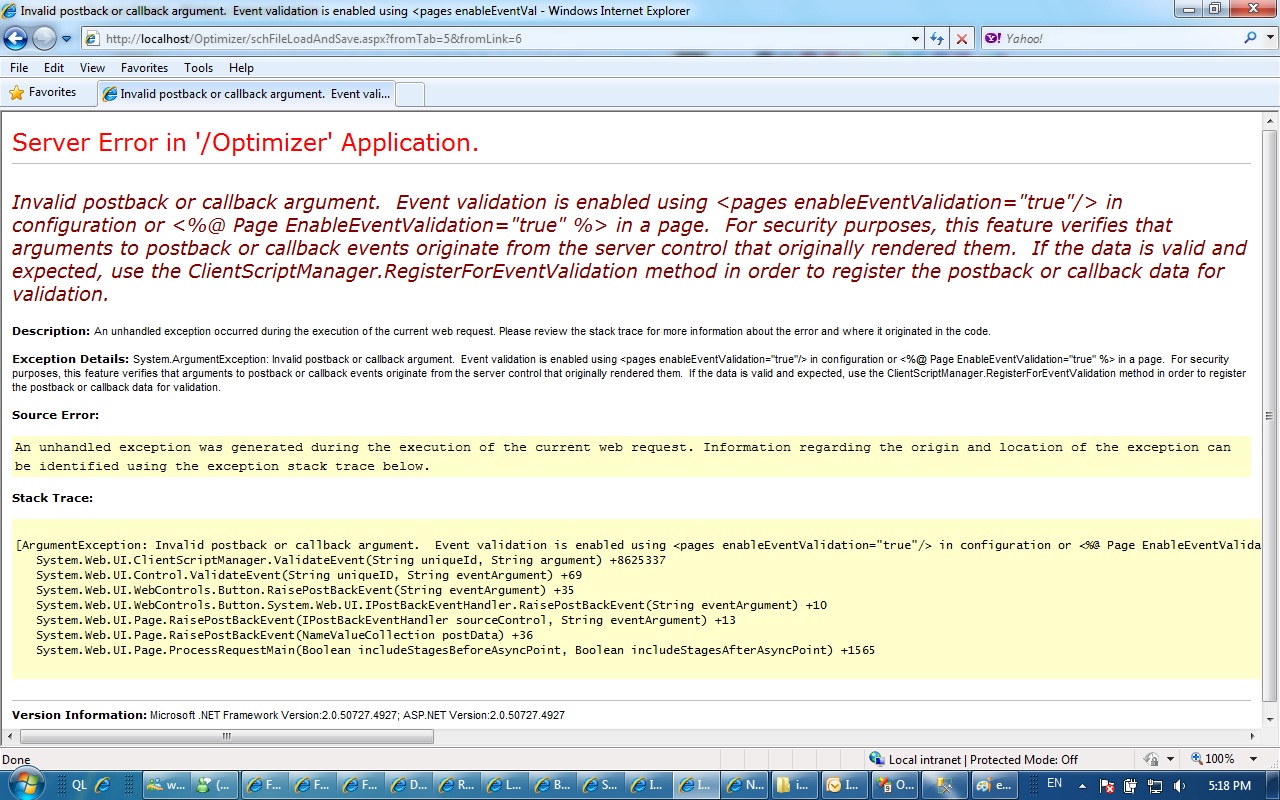Open the folder 'i...' taskbar button
1280x800 pixels.
coord(796,785)
